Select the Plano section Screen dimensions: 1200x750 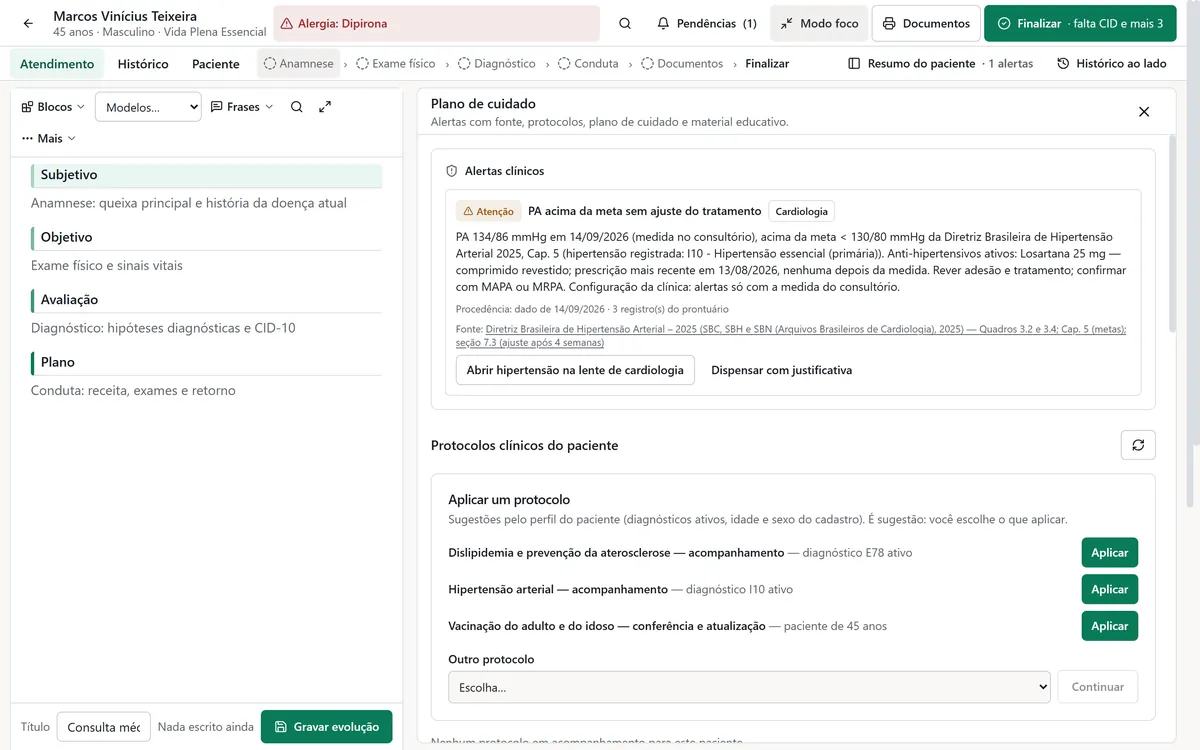click(x=206, y=362)
